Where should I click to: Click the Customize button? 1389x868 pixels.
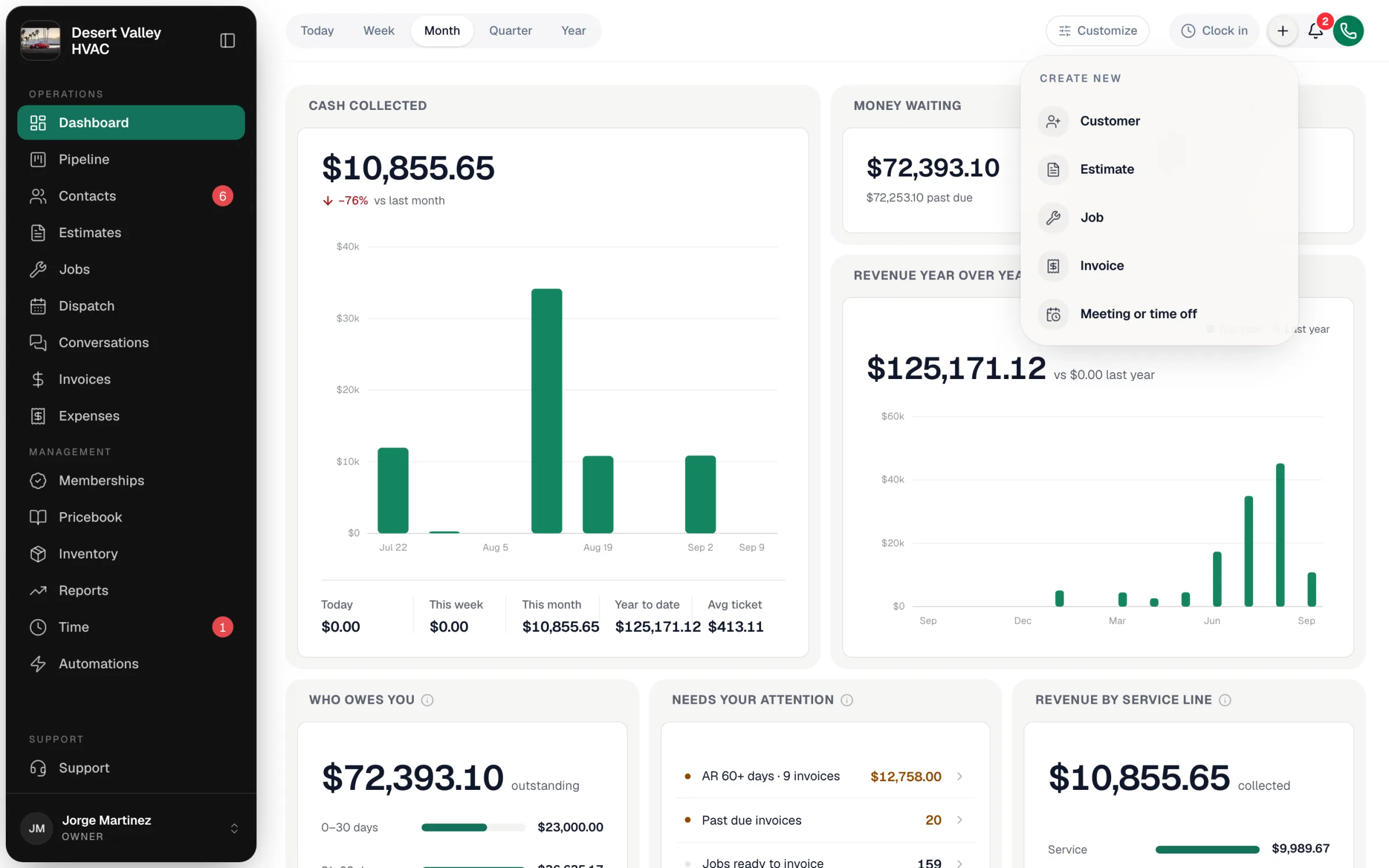click(x=1098, y=31)
